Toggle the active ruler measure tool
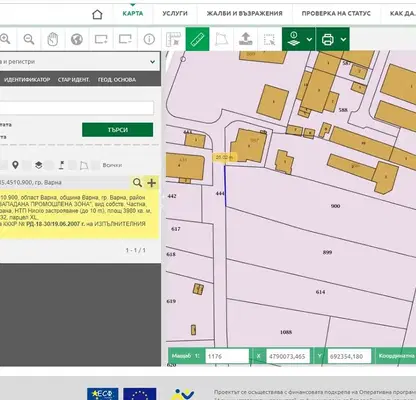The height and width of the screenshot is (400, 416). point(197,39)
